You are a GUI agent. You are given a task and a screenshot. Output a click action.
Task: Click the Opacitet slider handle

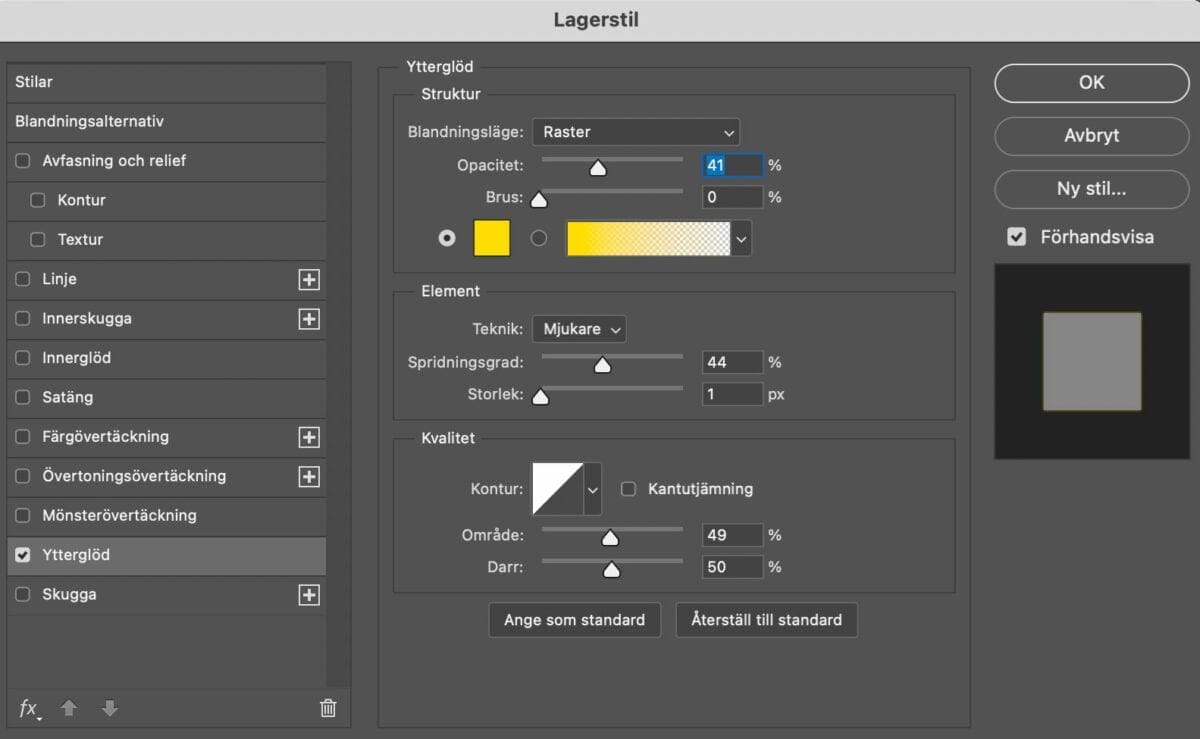pyautogui.click(x=598, y=168)
